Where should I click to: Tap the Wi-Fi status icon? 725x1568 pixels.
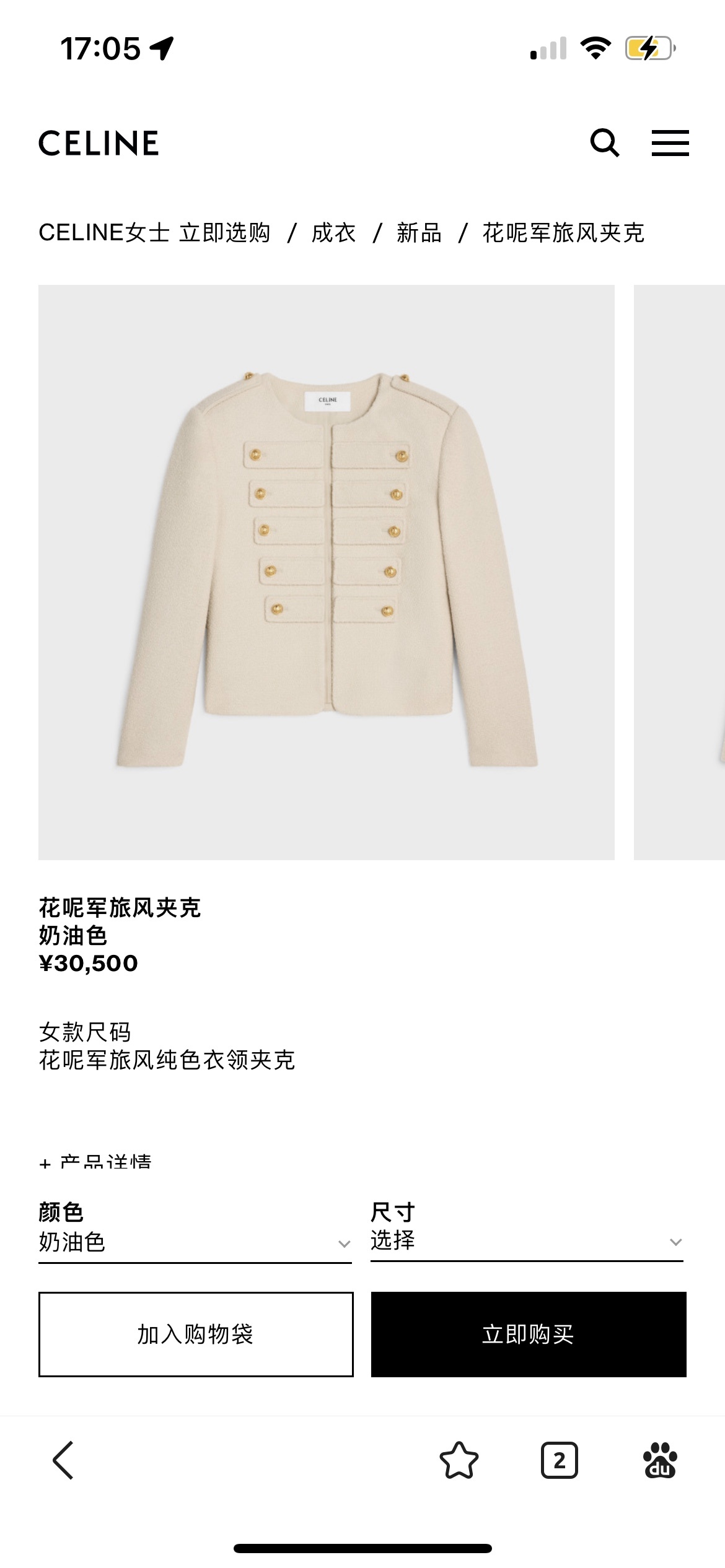click(595, 48)
